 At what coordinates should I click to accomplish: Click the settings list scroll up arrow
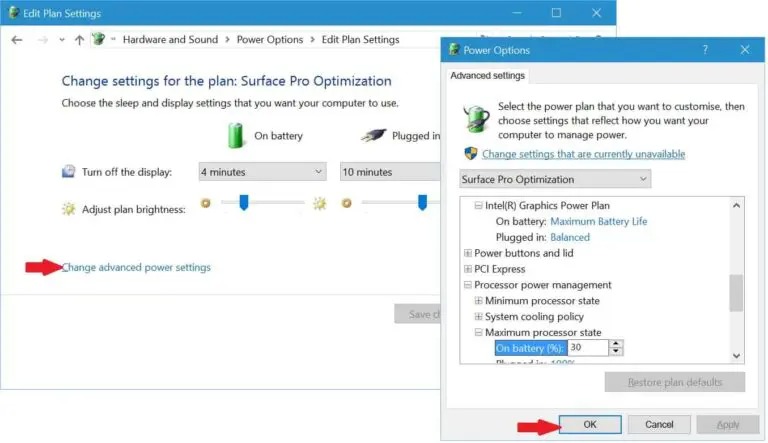click(736, 206)
